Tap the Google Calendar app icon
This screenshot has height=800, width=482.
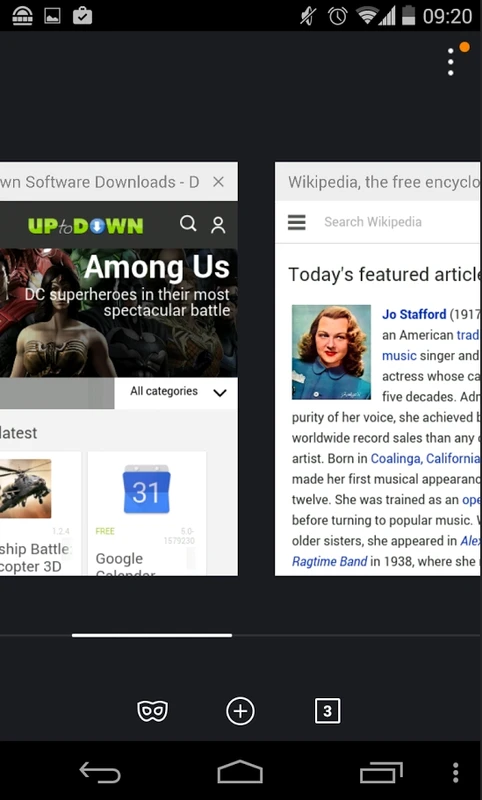146,489
